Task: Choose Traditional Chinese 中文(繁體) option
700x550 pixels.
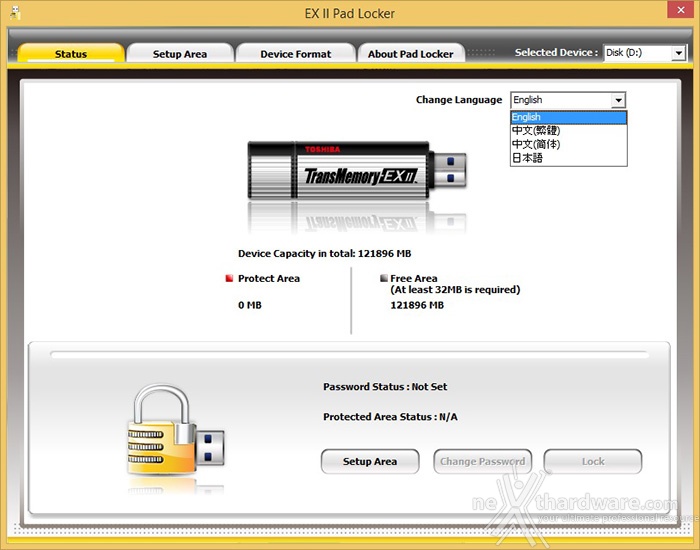Action: tap(569, 130)
